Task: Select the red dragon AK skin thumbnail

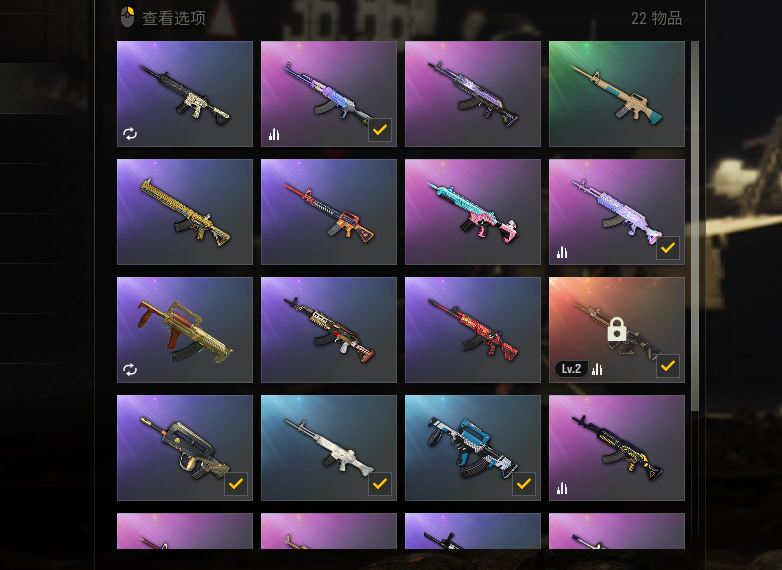Action: (472, 330)
